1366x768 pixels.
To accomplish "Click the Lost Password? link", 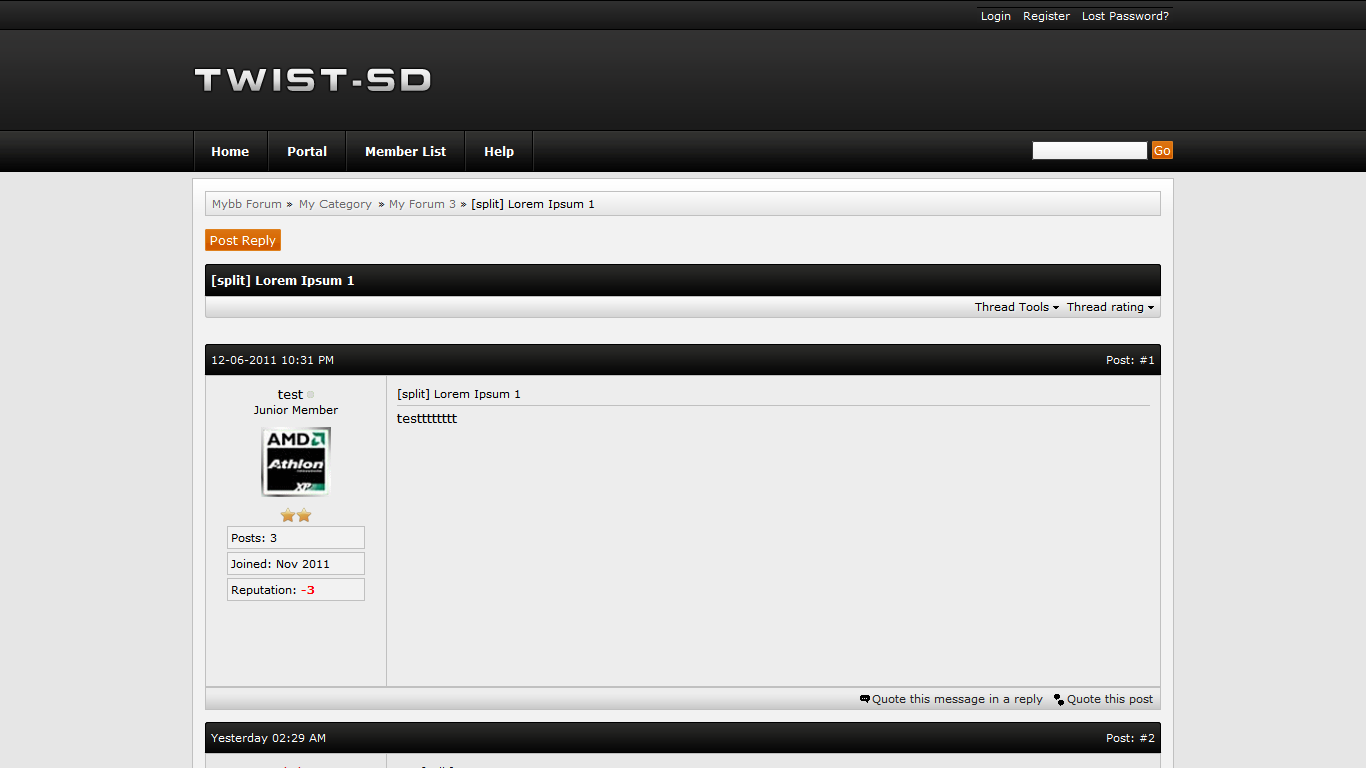I will [x=1125, y=16].
